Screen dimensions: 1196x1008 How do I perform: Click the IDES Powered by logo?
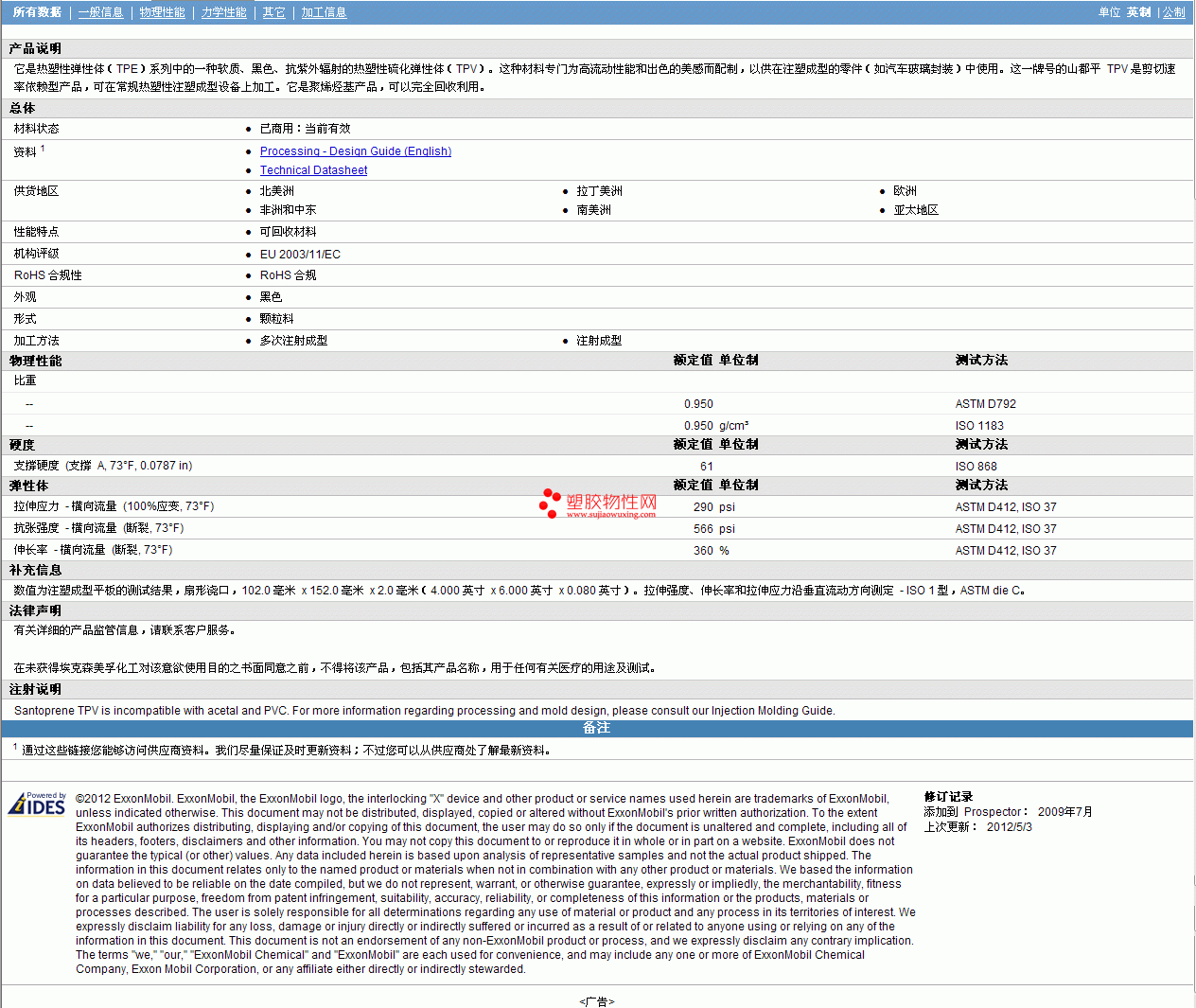pos(37,804)
